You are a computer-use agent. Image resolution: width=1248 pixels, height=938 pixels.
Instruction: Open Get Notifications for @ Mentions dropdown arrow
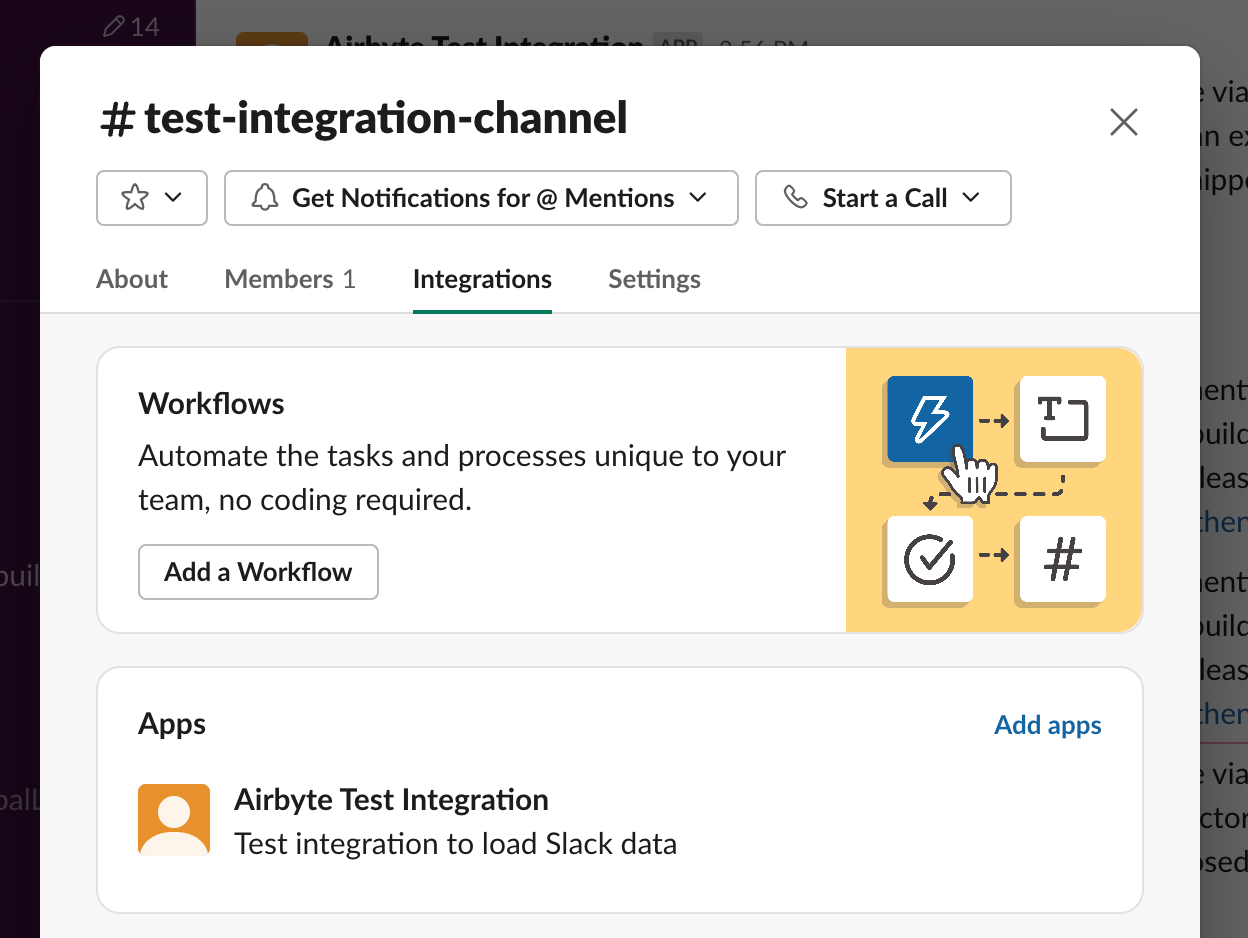pyautogui.click(x=698, y=198)
